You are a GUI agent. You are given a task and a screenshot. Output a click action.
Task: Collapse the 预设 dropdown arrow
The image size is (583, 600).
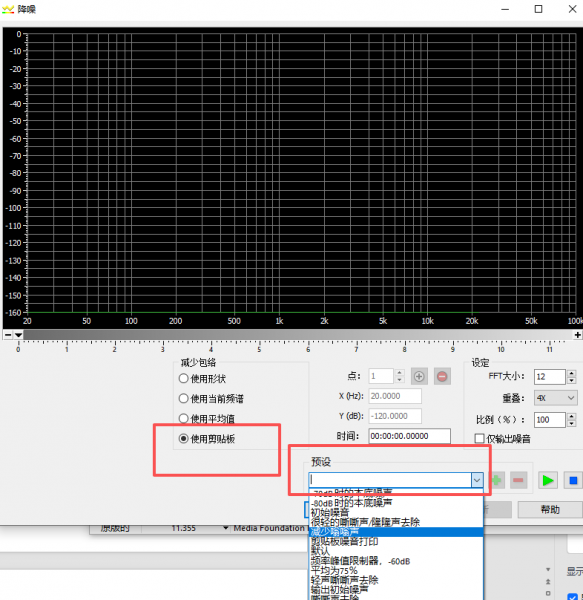(477, 480)
